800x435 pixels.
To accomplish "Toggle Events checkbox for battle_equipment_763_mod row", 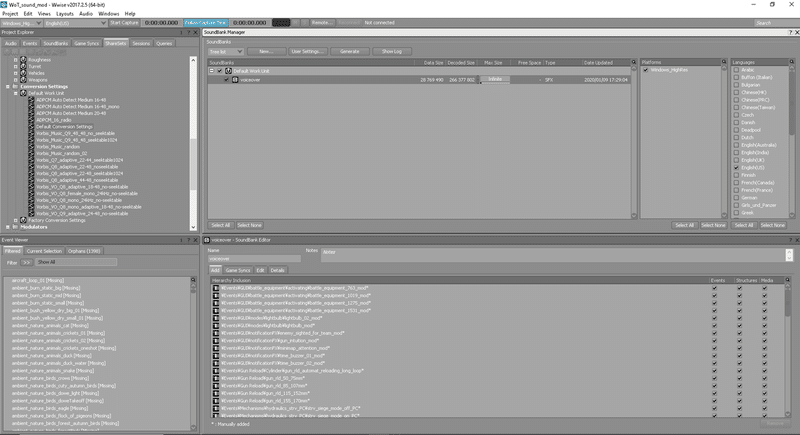I will (714, 288).
